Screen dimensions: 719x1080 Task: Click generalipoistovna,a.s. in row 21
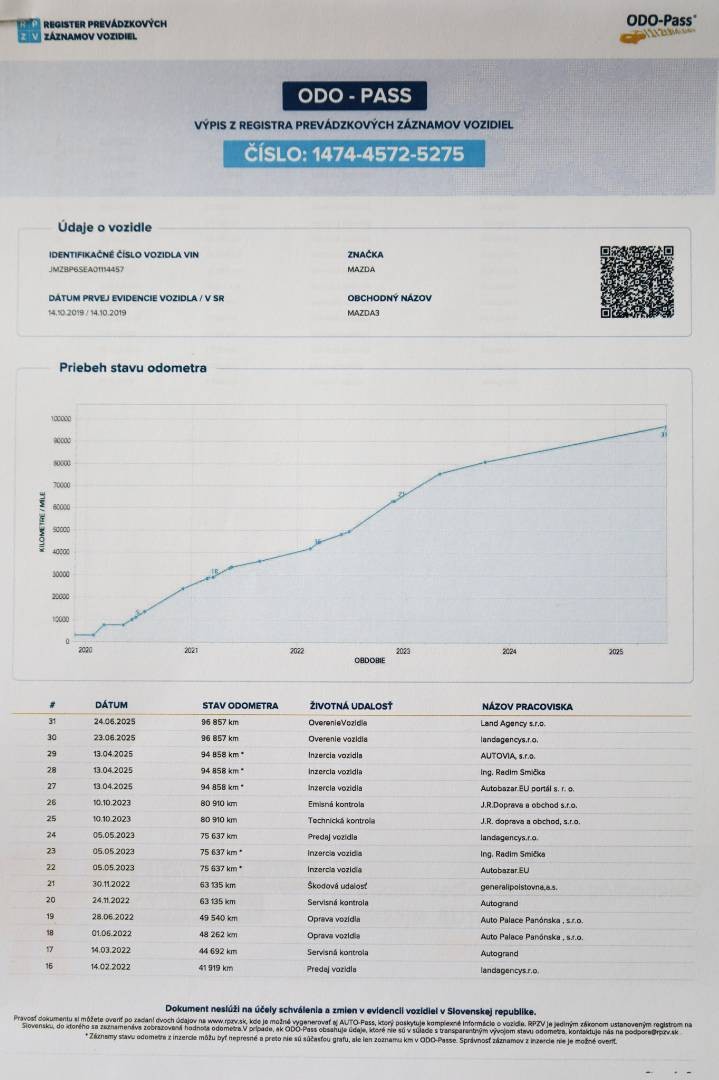click(519, 887)
